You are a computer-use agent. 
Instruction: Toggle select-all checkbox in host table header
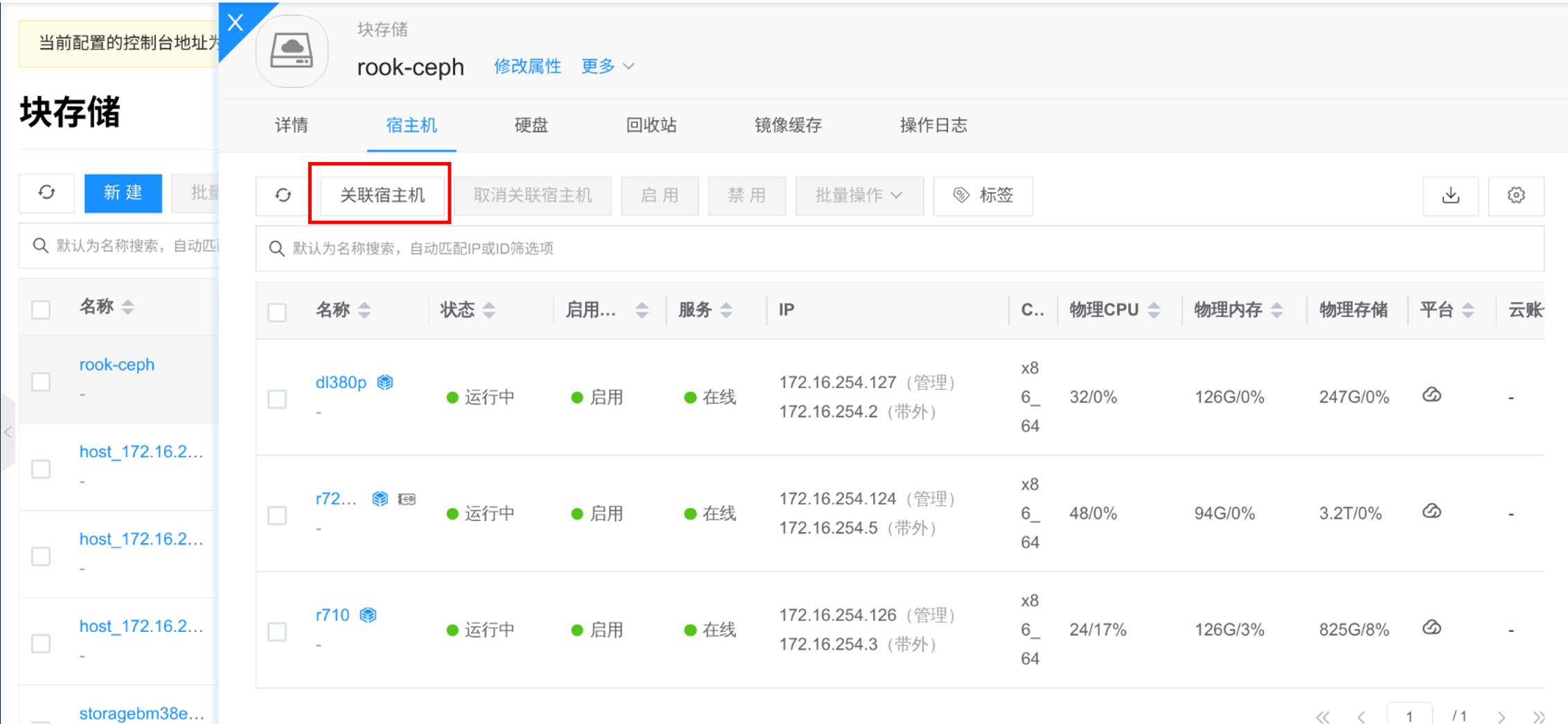coord(277,312)
